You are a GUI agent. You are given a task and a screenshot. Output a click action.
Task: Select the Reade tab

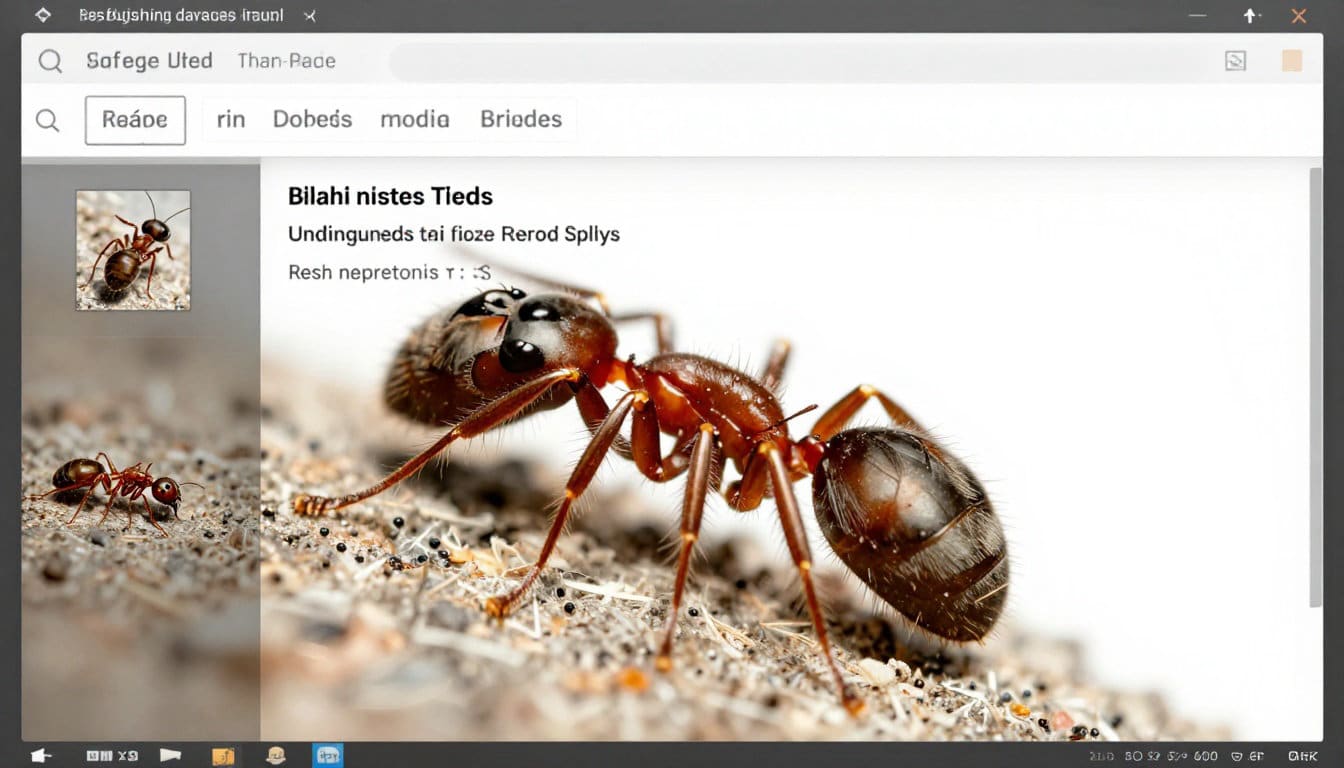point(135,120)
